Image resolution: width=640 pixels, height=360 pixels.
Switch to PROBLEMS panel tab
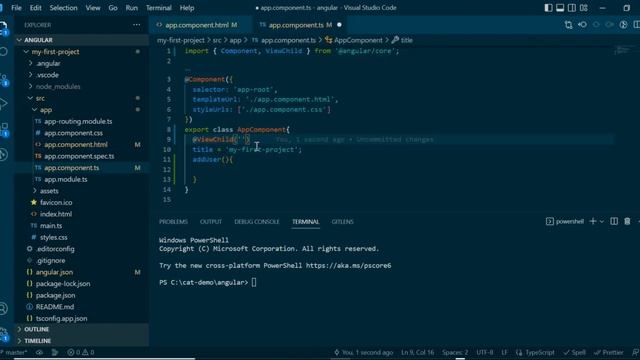tap(173, 222)
